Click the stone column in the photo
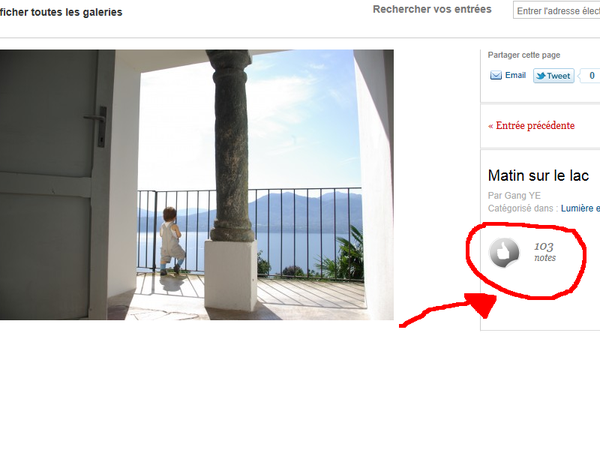This screenshot has height=450, width=600. click(232, 145)
